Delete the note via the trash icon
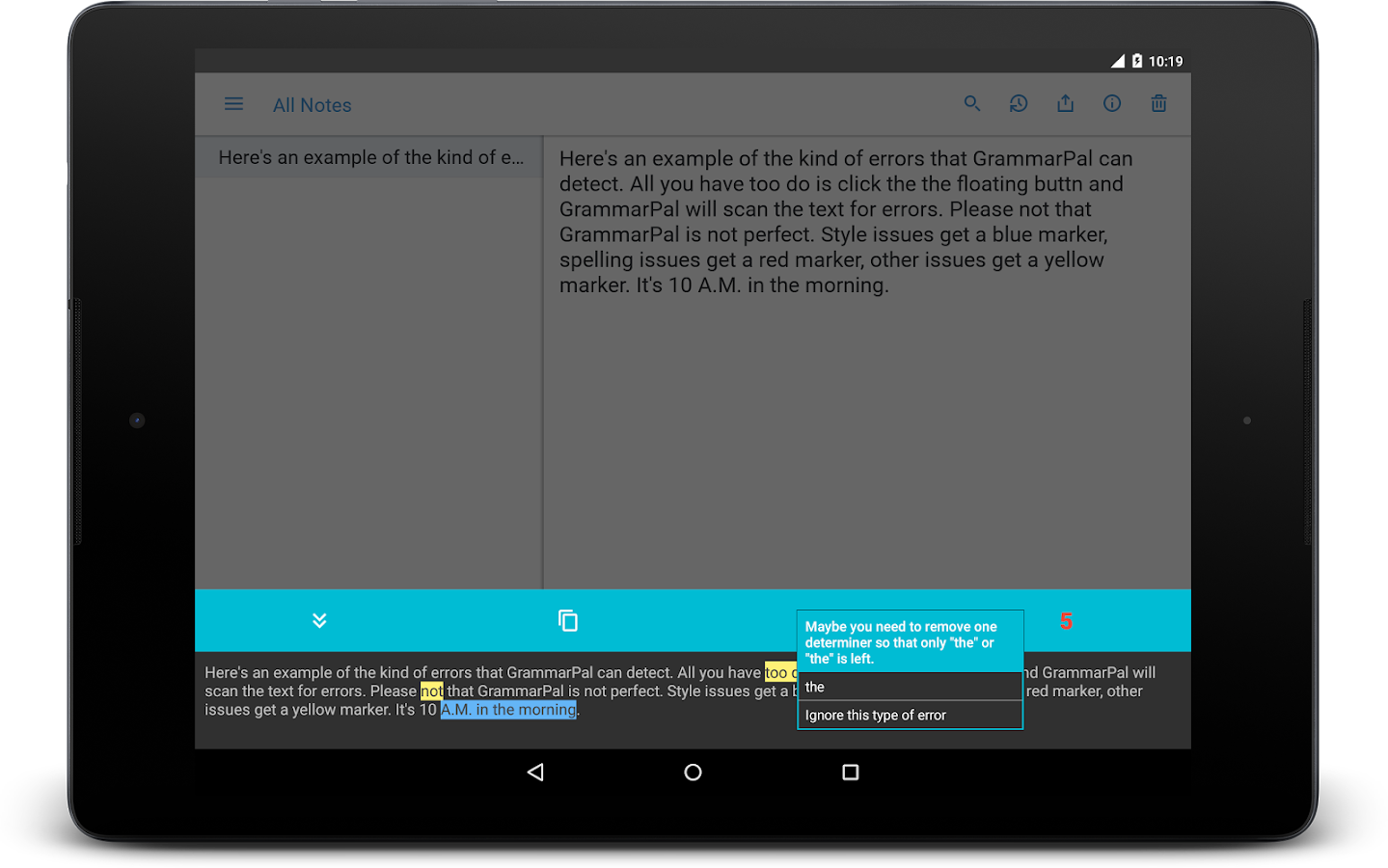1388x868 pixels. click(x=1158, y=103)
